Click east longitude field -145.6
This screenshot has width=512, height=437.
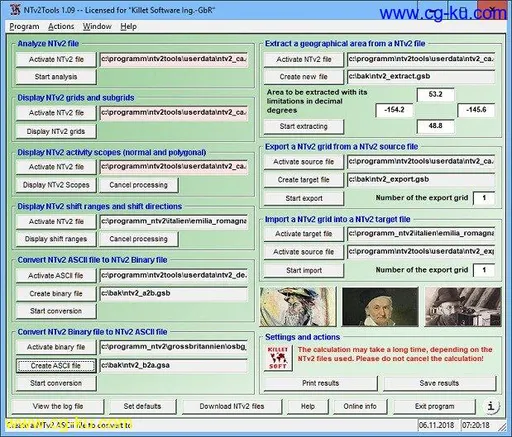pos(476,110)
